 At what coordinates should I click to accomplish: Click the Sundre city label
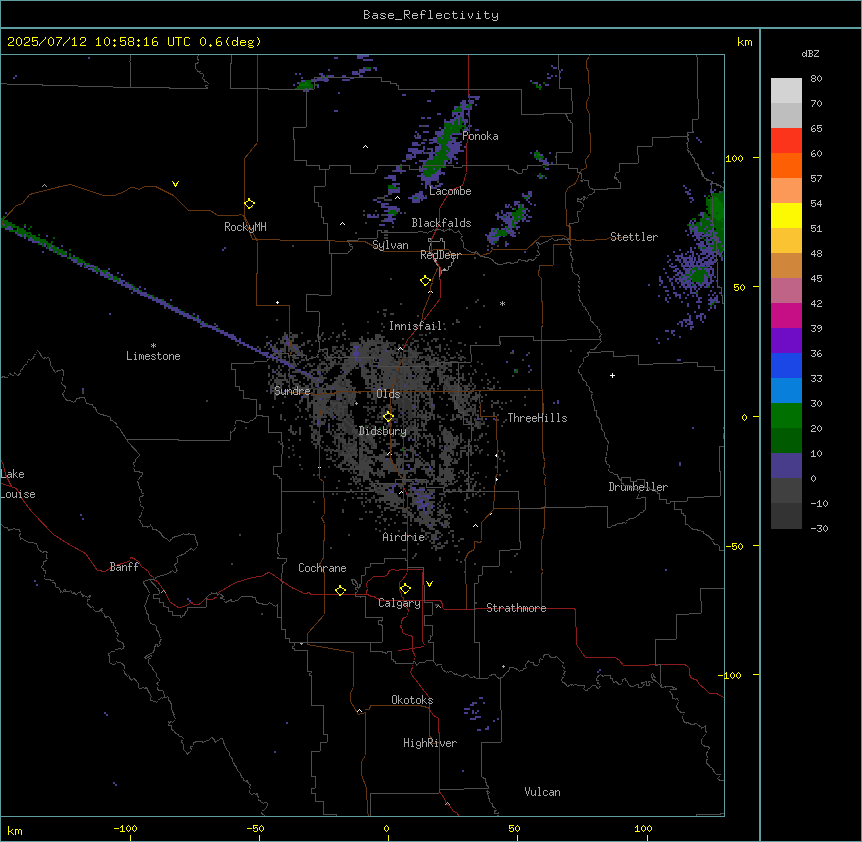(x=292, y=391)
